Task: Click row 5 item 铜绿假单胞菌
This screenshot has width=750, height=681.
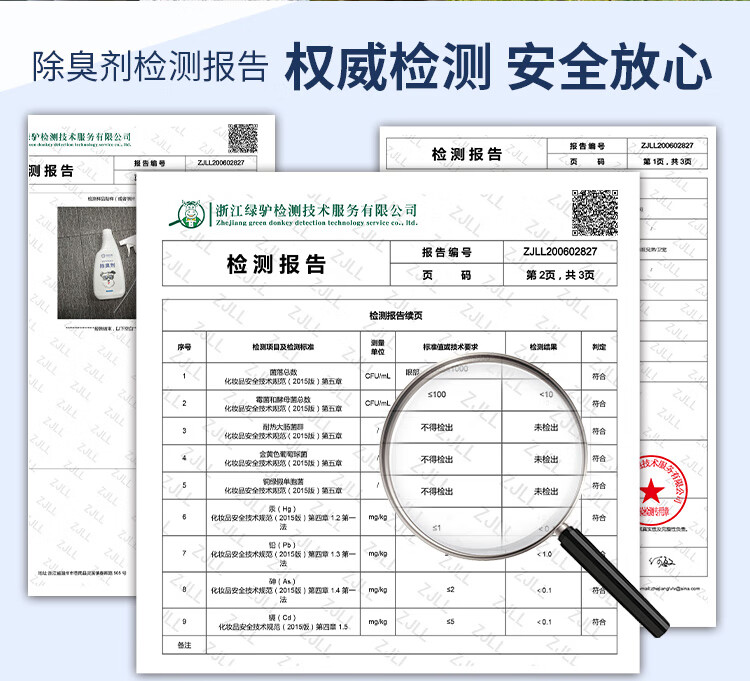Action: tap(283, 481)
